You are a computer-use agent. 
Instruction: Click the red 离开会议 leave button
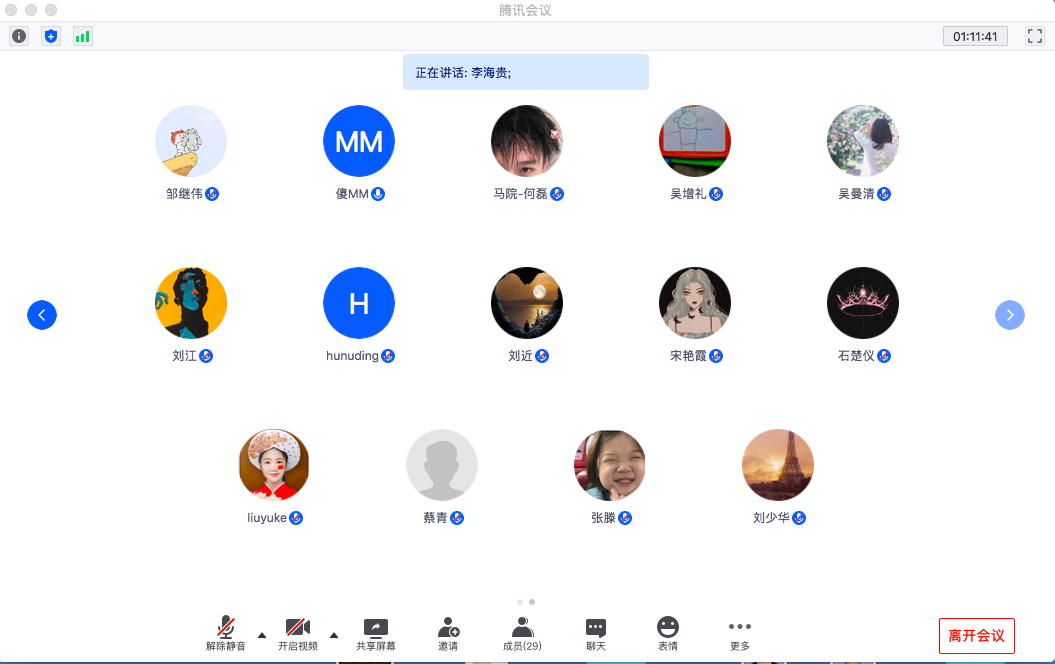pos(977,636)
